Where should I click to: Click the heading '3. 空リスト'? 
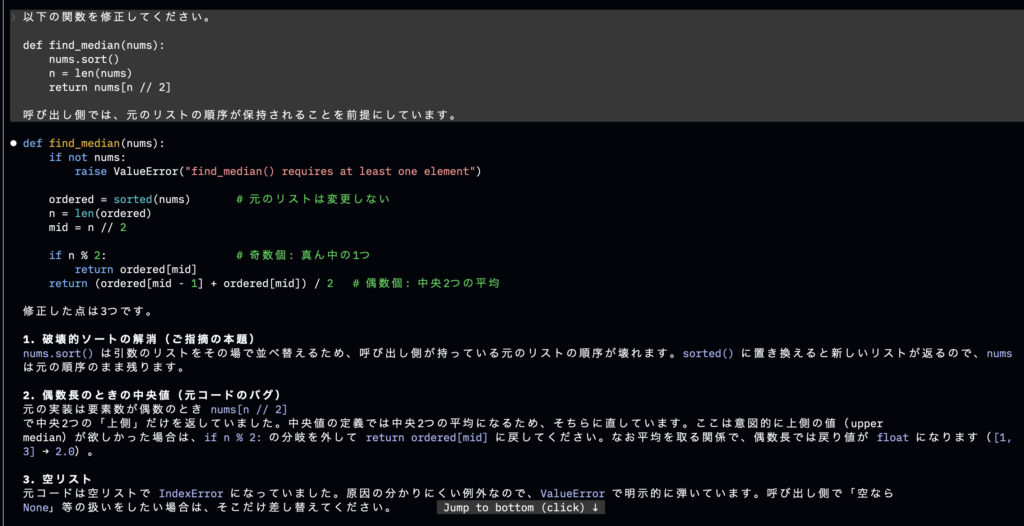(57, 480)
